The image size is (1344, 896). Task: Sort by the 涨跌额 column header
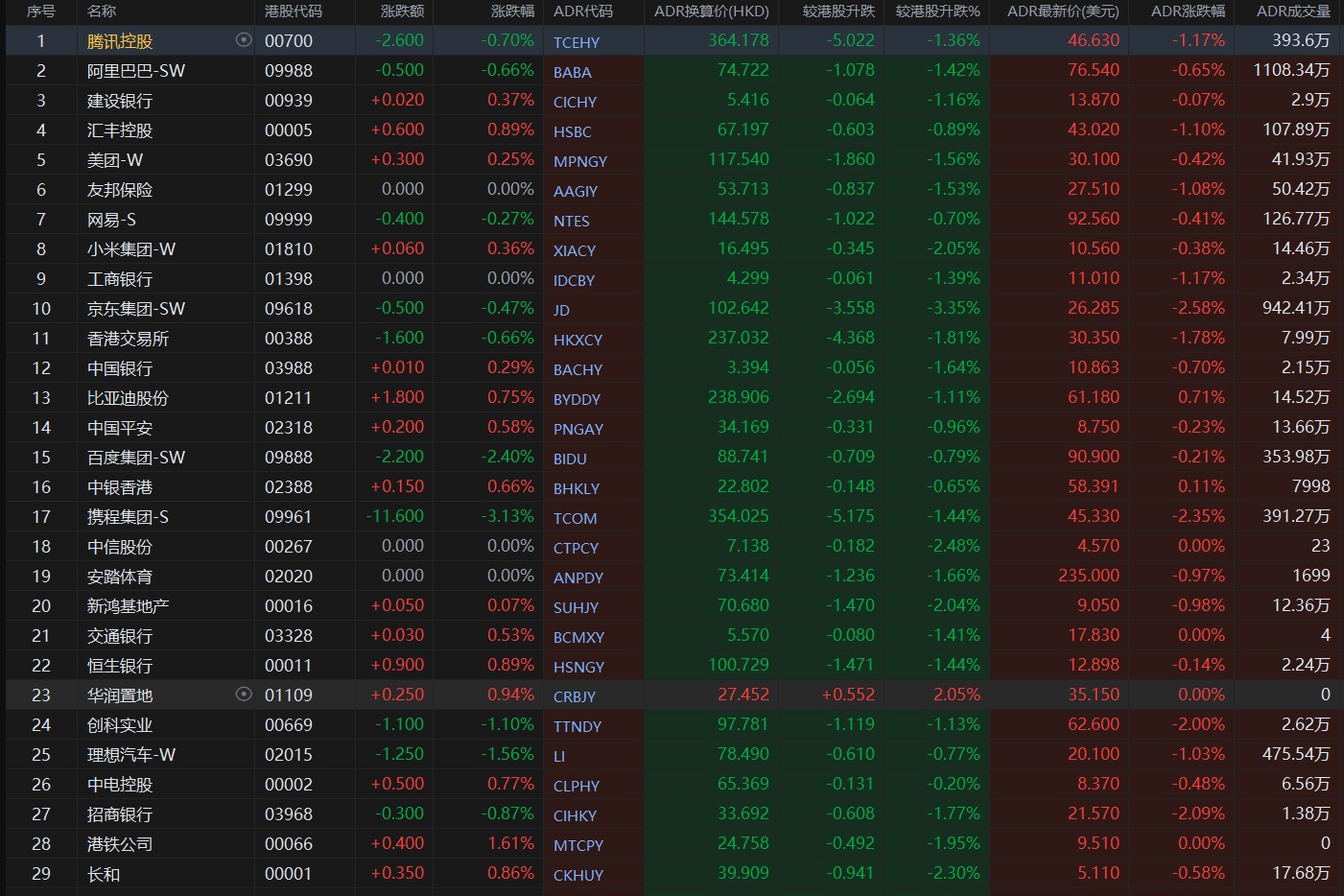(402, 12)
